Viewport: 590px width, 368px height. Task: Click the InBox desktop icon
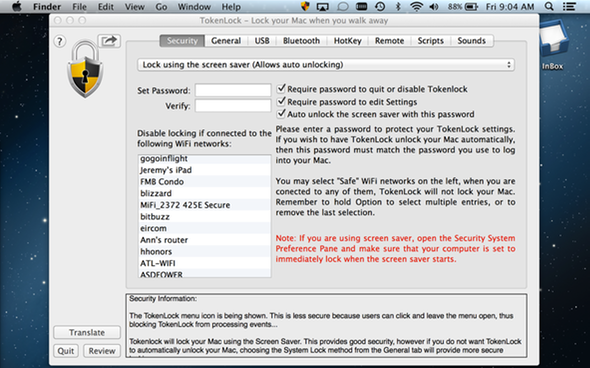(x=553, y=45)
